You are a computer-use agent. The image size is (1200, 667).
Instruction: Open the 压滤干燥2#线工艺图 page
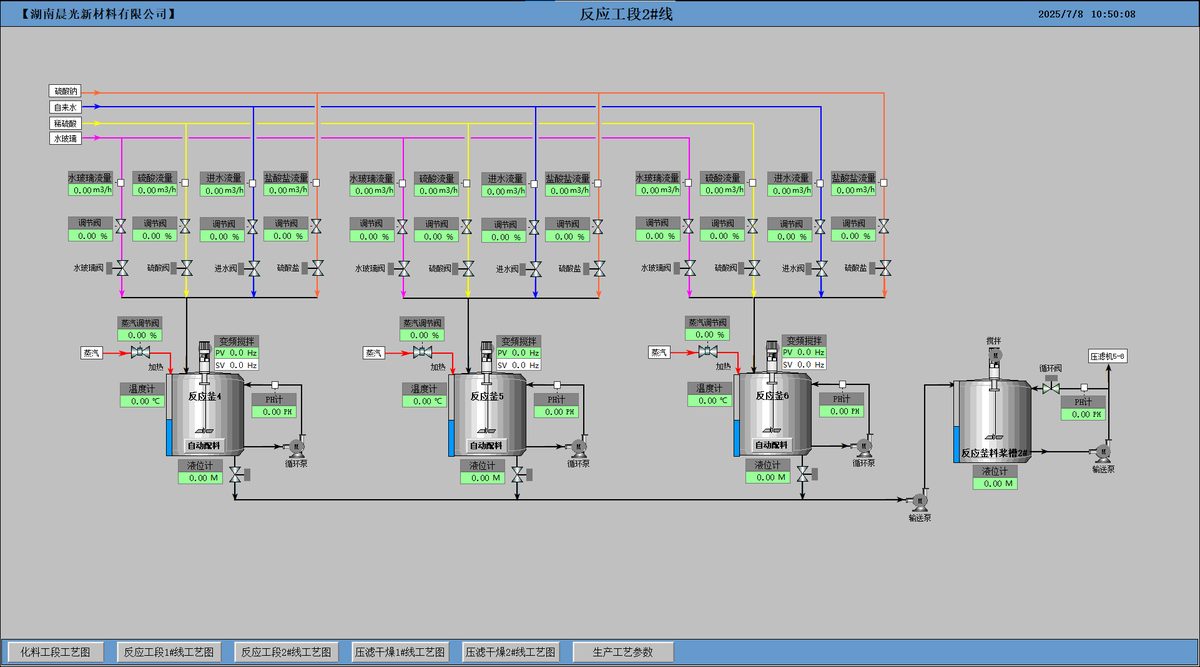510,652
